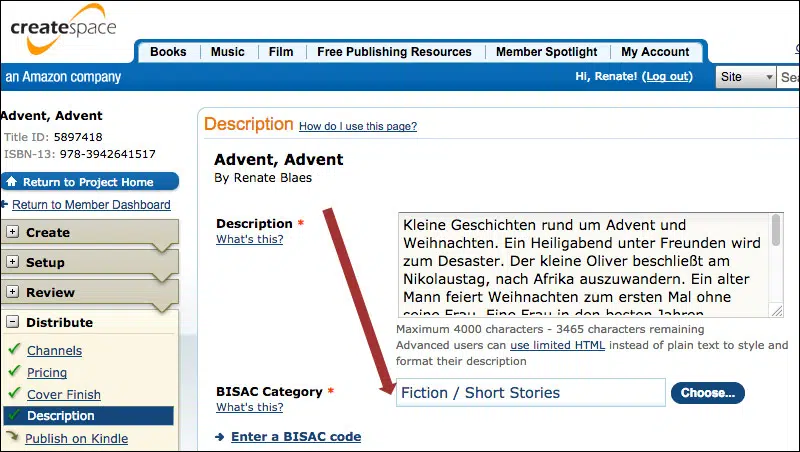Viewport: 800px width, 452px height.
Task: Open the Books tab
Action: click(x=168, y=52)
